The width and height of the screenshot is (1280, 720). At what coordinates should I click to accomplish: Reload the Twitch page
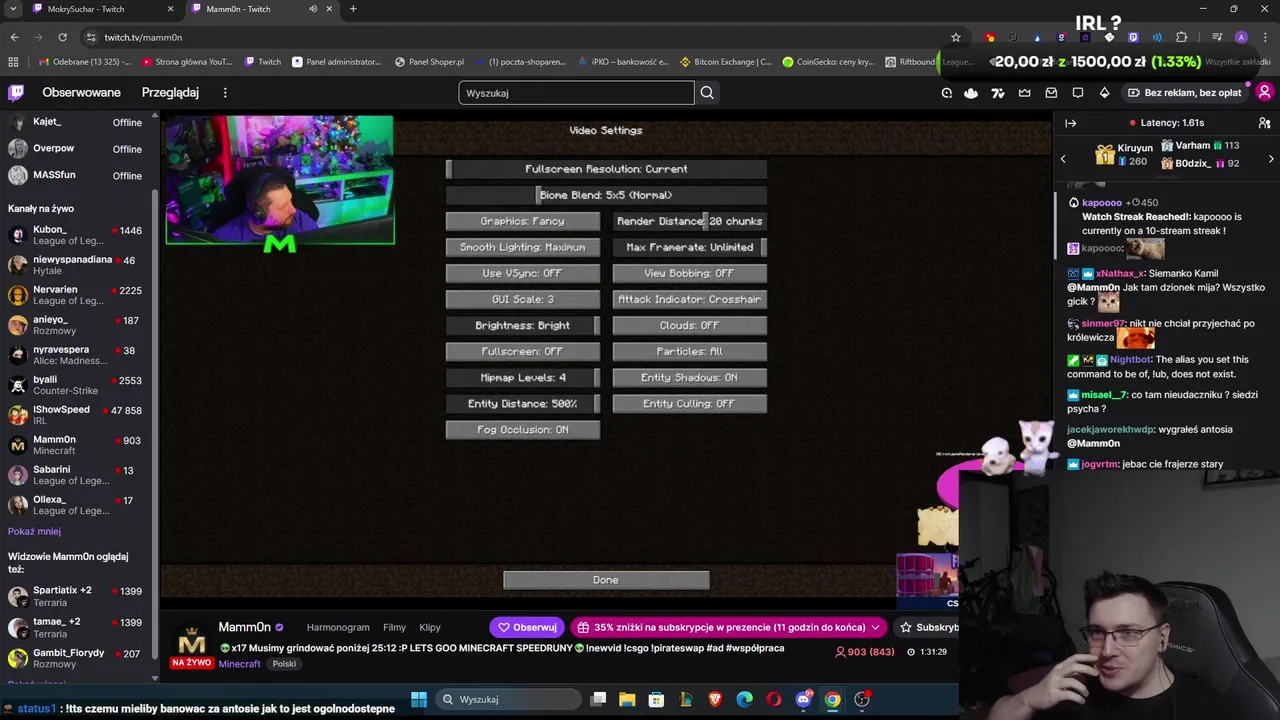62,37
